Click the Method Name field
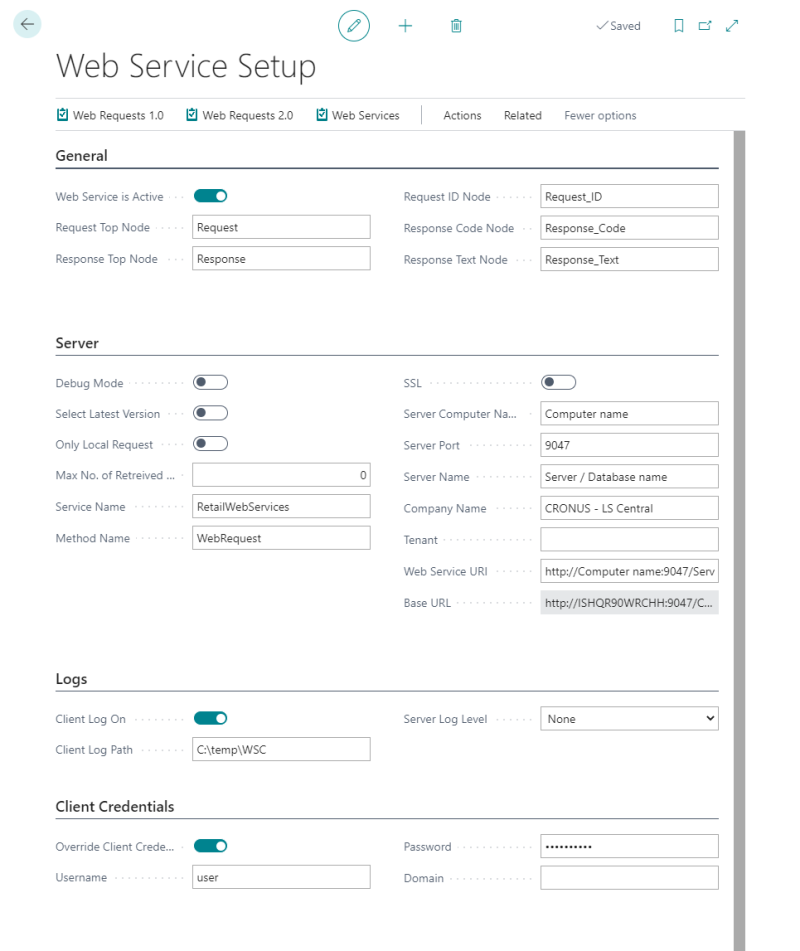This screenshot has width=800, height=951. point(281,538)
